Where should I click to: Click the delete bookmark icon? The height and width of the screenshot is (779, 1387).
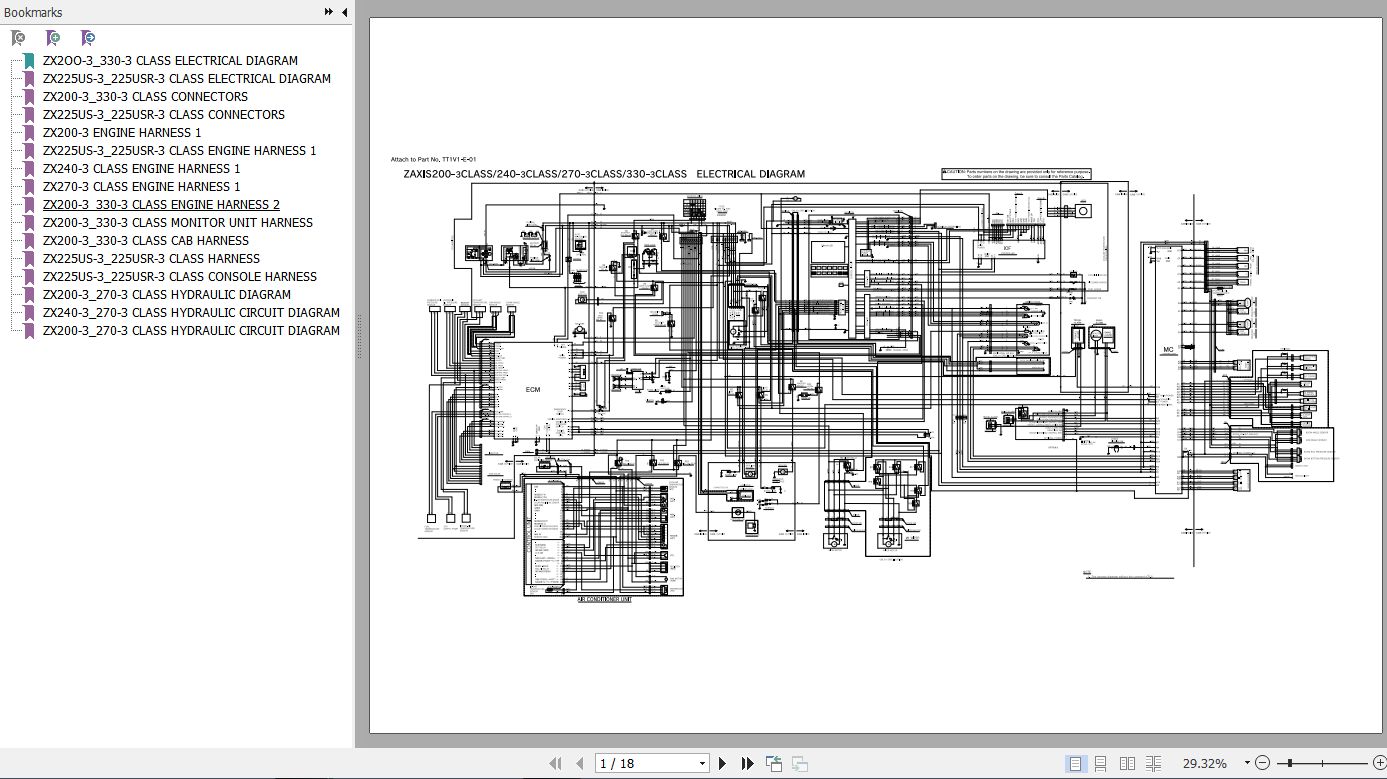pyautogui.click(x=18, y=38)
